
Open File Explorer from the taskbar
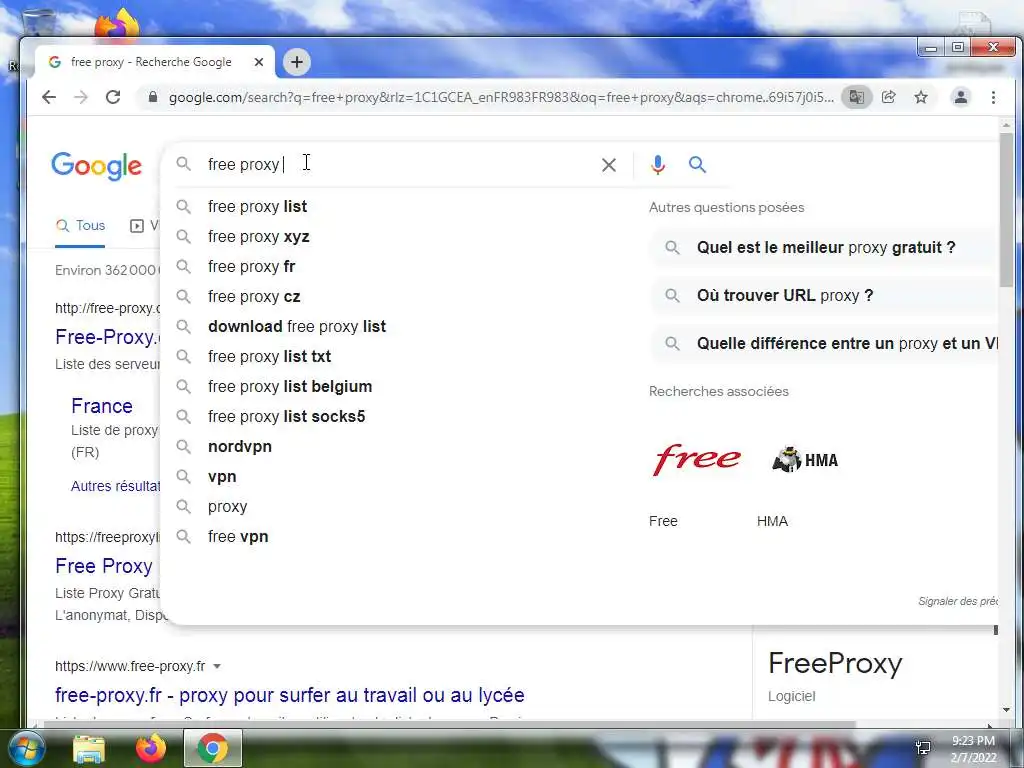coord(89,749)
